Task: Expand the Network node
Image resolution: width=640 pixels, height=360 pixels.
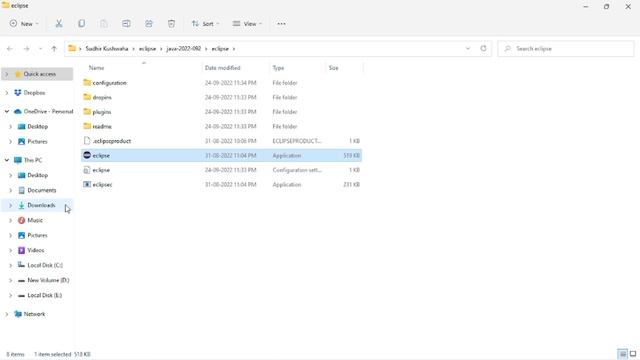Action: point(7,314)
